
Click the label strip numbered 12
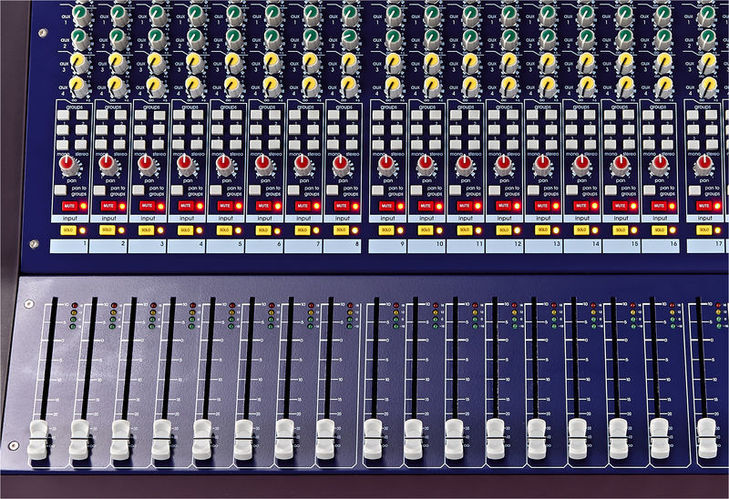click(x=504, y=246)
